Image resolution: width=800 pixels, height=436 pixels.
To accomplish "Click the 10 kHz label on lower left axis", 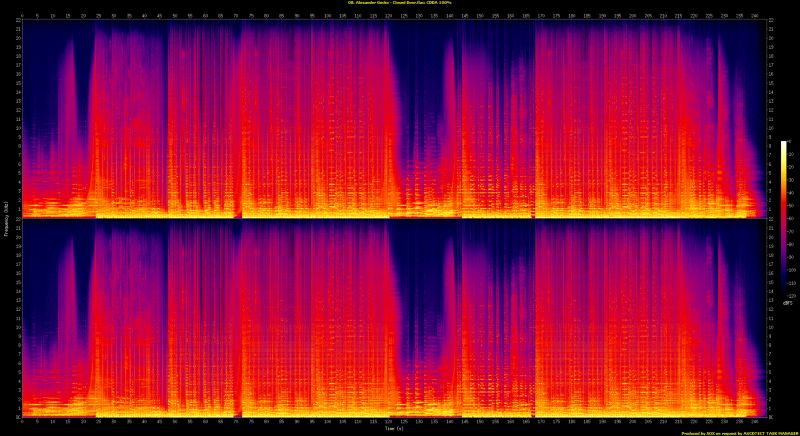I will pyautogui.click(x=16, y=327).
